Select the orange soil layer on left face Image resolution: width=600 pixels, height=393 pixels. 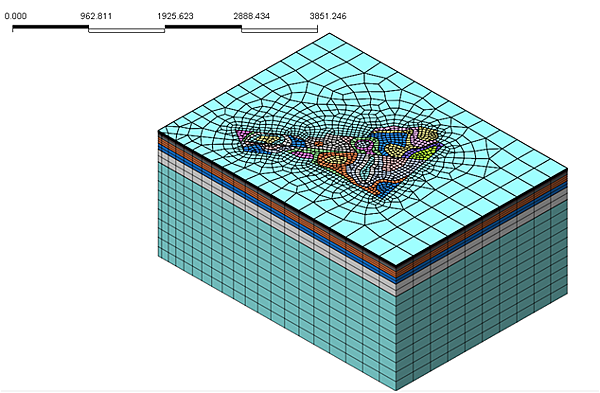coord(276,206)
